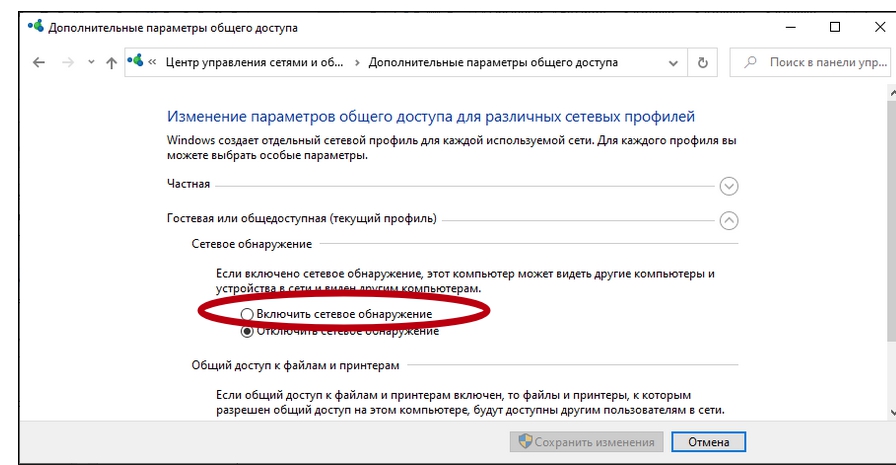Go up one level with the Up arrow
896x465 pixels.
(x=111, y=62)
